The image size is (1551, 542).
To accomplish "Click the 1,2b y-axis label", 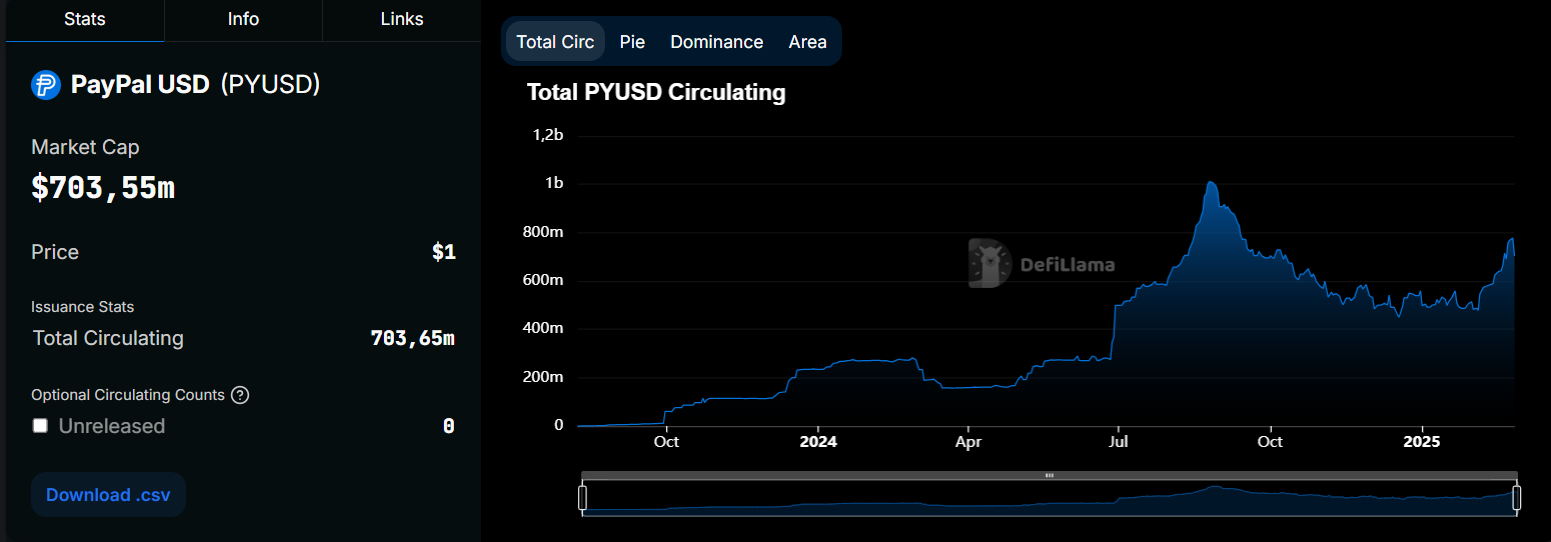I will click(549, 135).
